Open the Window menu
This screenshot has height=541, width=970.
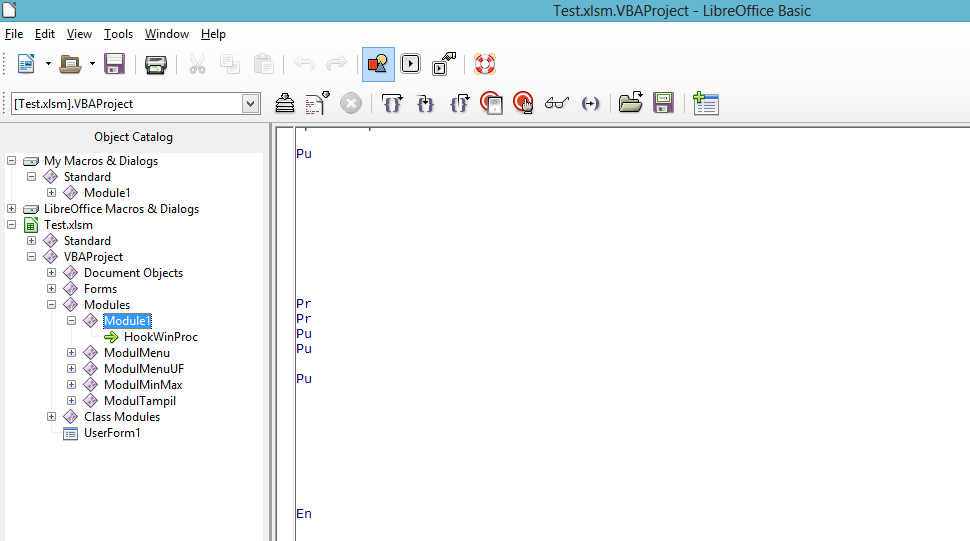pos(166,34)
